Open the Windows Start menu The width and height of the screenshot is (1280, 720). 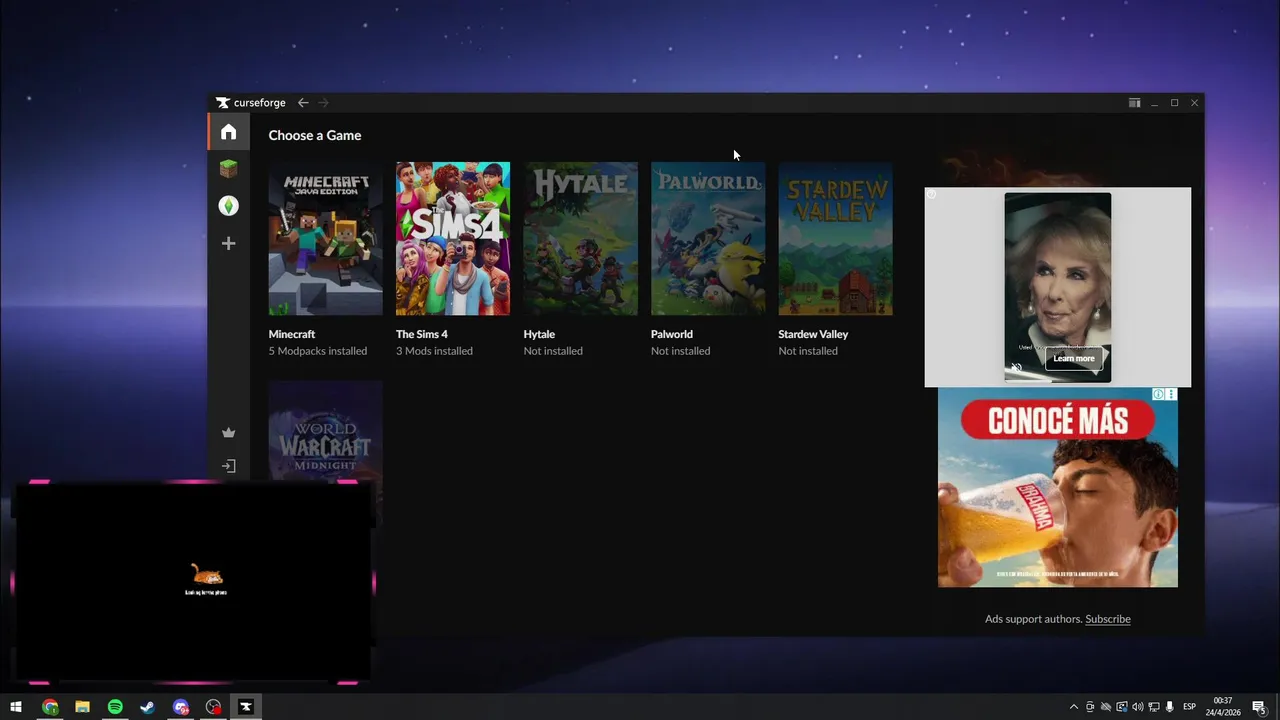[16, 707]
